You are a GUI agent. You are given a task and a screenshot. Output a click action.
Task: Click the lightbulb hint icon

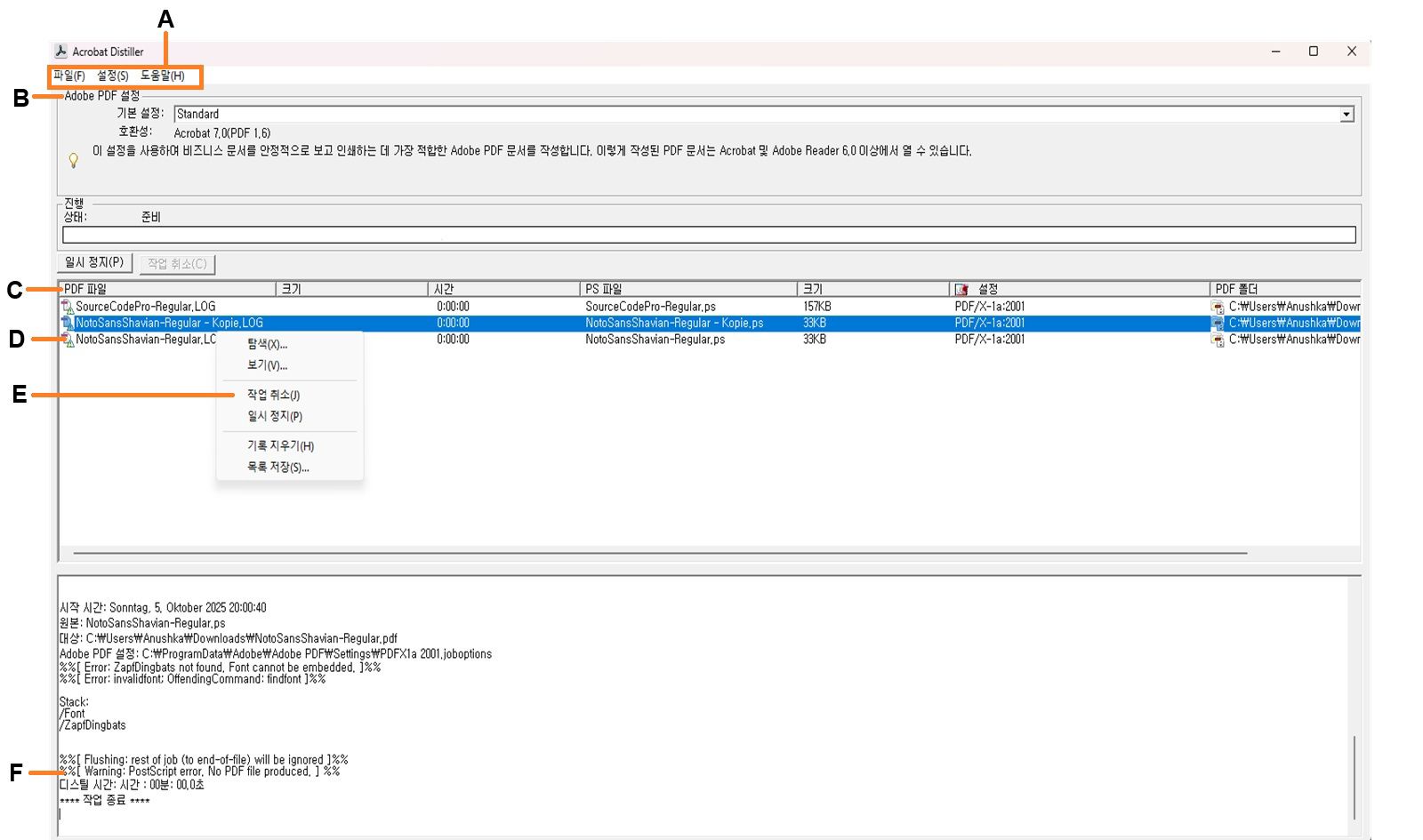click(x=74, y=161)
